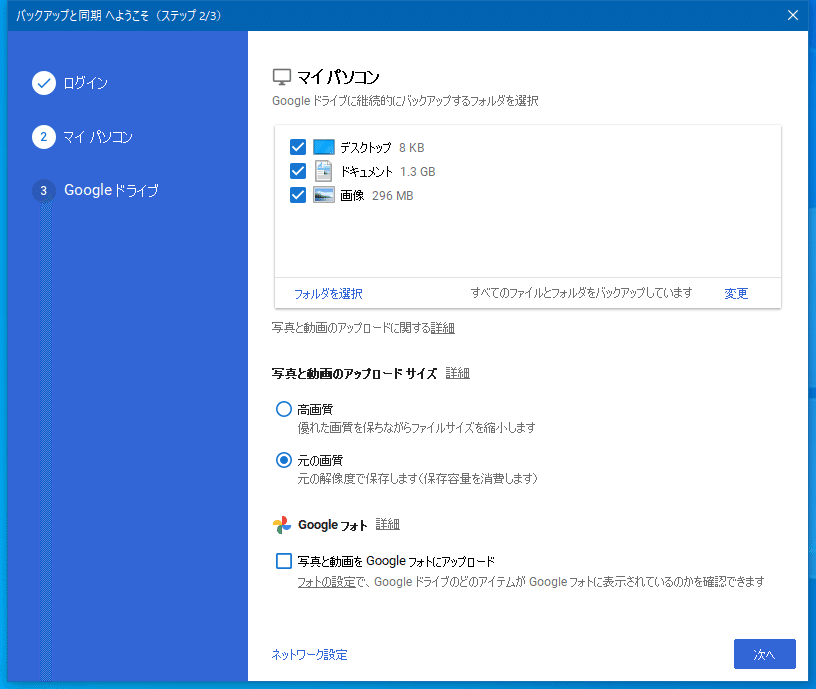Click the 変更 link for backup settings
Image resolution: width=816 pixels, height=689 pixels.
(735, 293)
